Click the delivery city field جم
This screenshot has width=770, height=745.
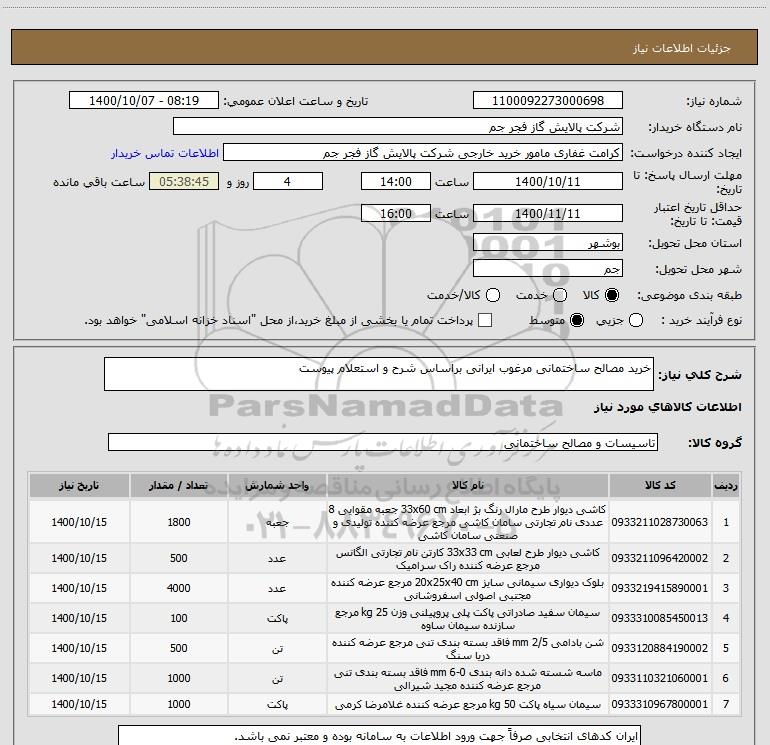pyautogui.click(x=548, y=268)
